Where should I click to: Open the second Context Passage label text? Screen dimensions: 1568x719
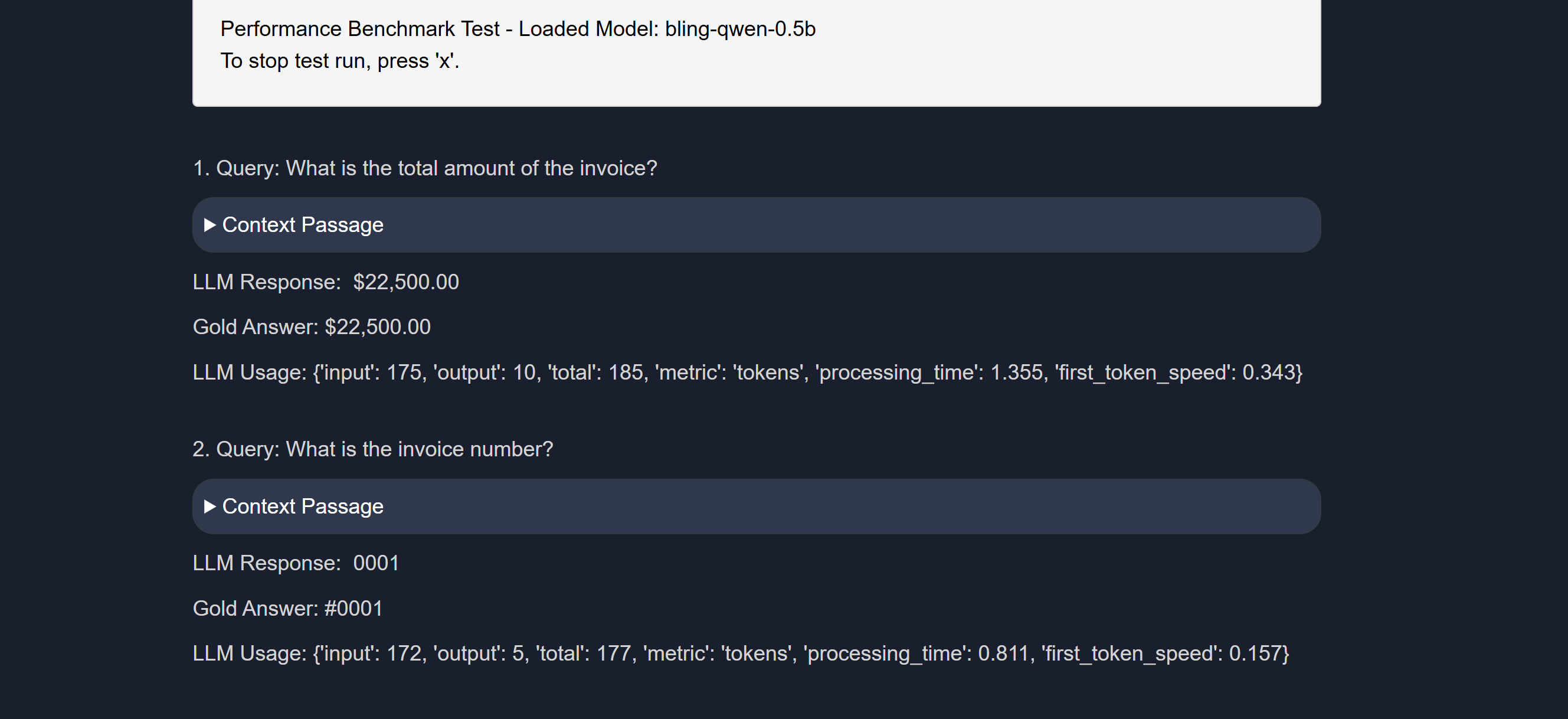pos(303,506)
